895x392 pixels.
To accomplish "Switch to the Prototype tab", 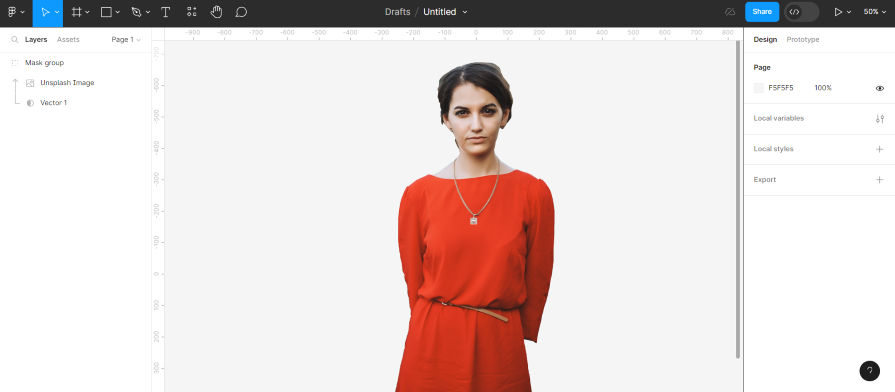I will pyautogui.click(x=803, y=39).
